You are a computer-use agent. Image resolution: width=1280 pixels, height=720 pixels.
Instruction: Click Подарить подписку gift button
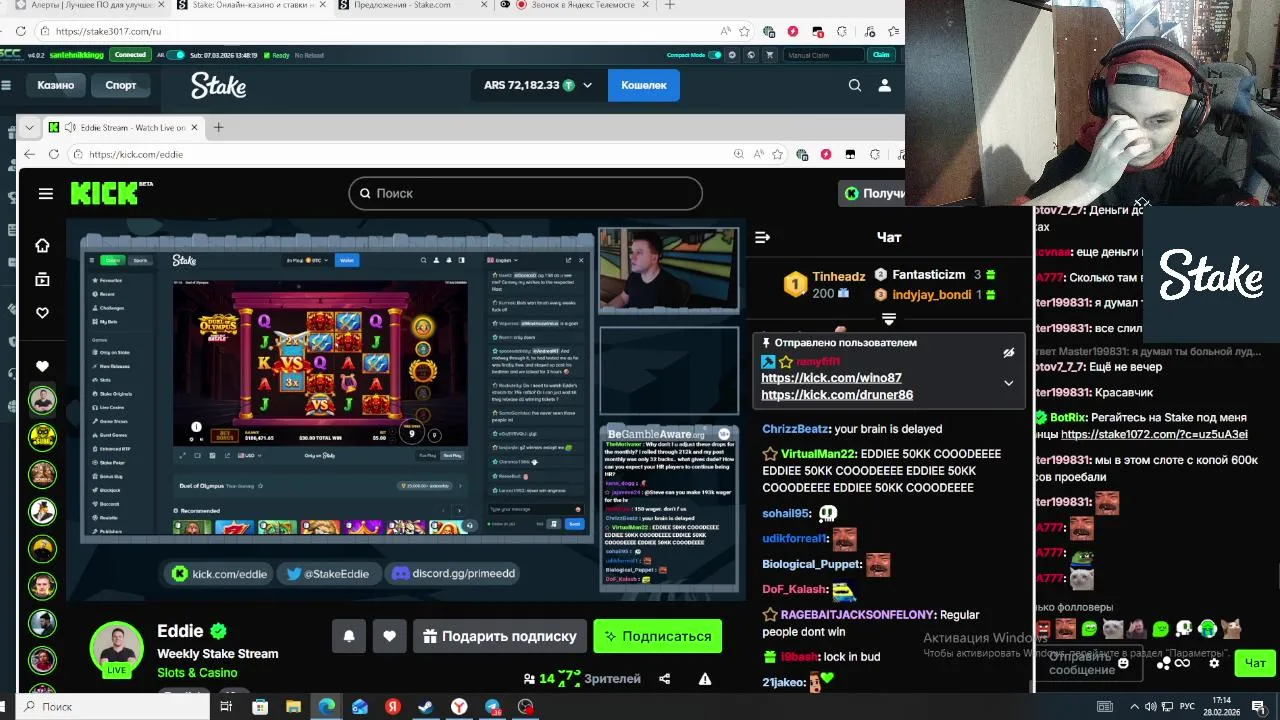coord(498,636)
